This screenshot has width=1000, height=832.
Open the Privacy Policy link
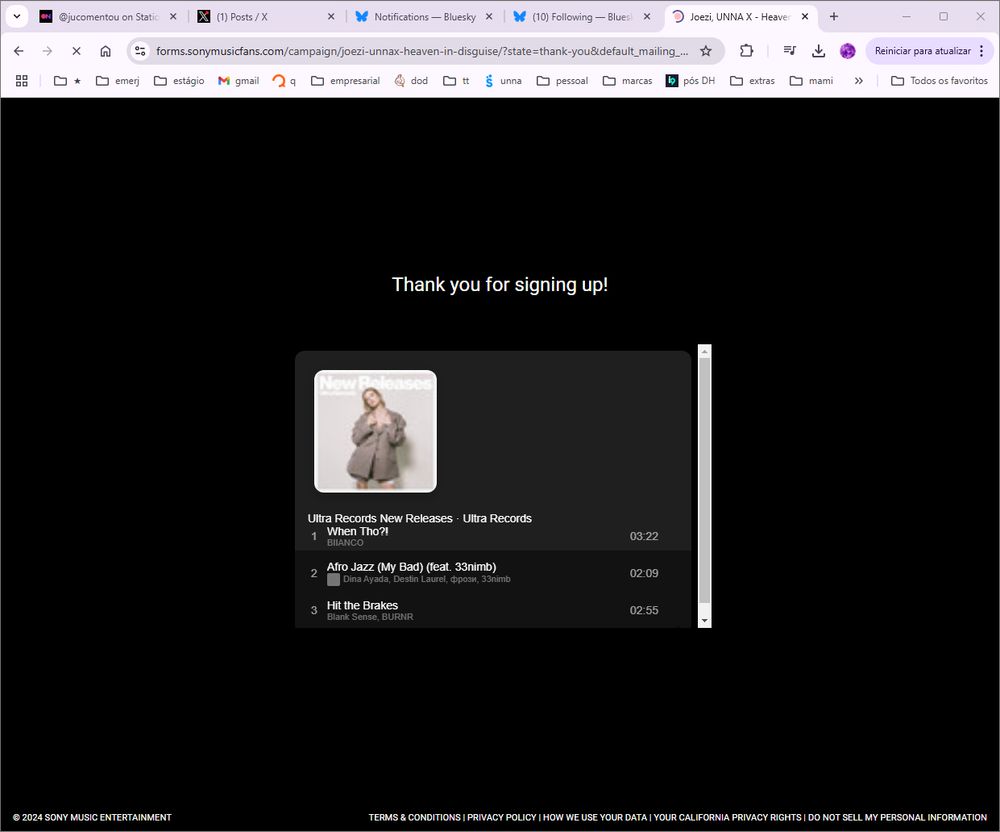(501, 817)
